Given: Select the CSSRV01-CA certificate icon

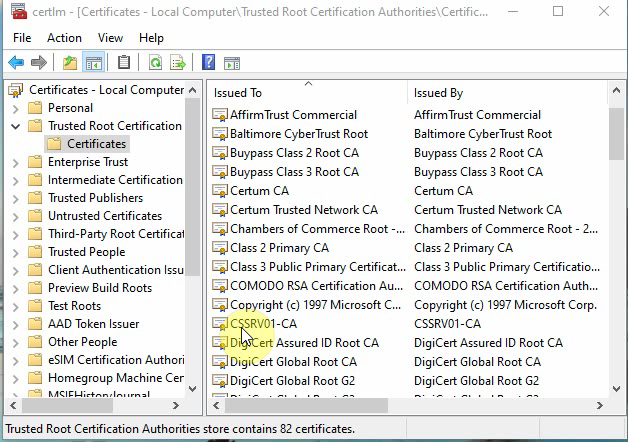Looking at the screenshot, I should pyautogui.click(x=220, y=324).
